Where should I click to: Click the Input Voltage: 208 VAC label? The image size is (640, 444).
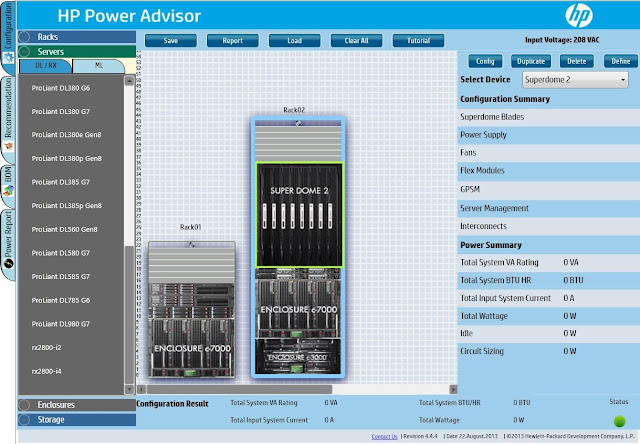[x=562, y=40]
